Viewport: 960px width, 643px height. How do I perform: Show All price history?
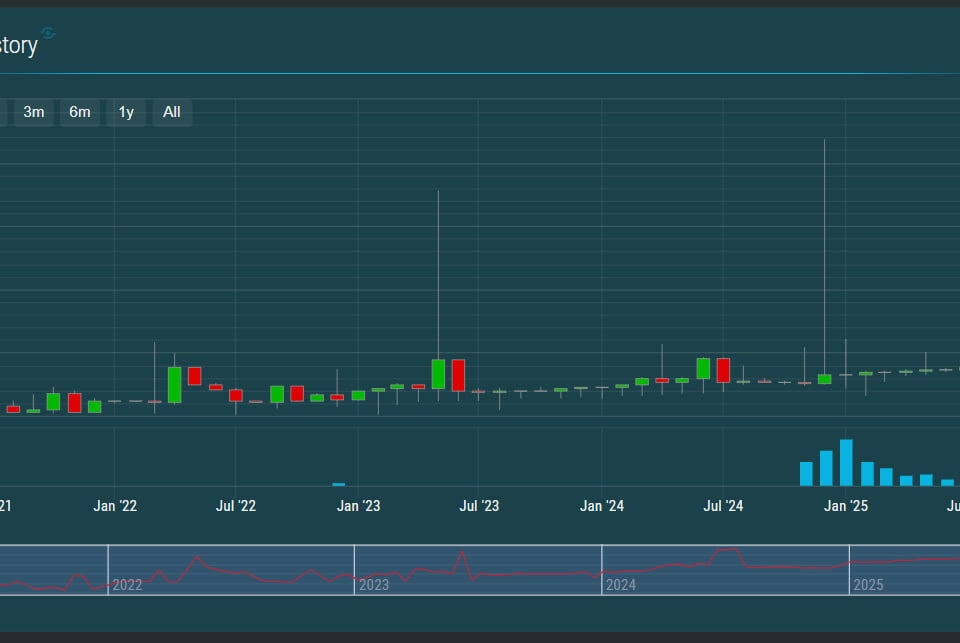point(172,112)
